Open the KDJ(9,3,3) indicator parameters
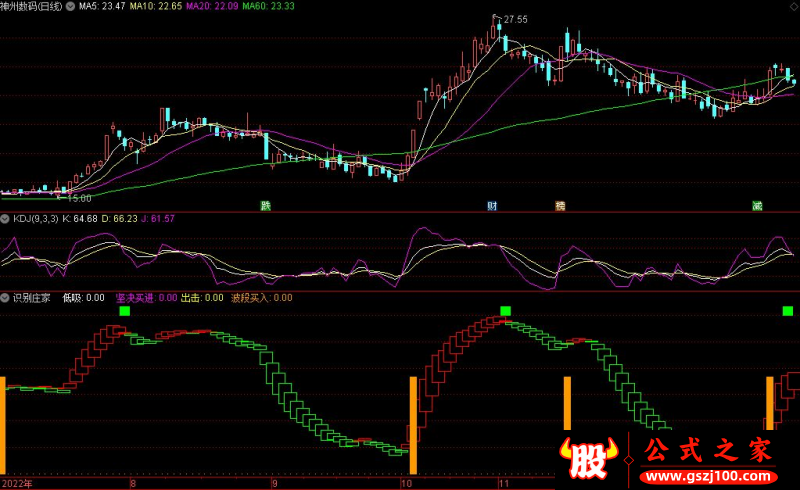 [x=34, y=218]
